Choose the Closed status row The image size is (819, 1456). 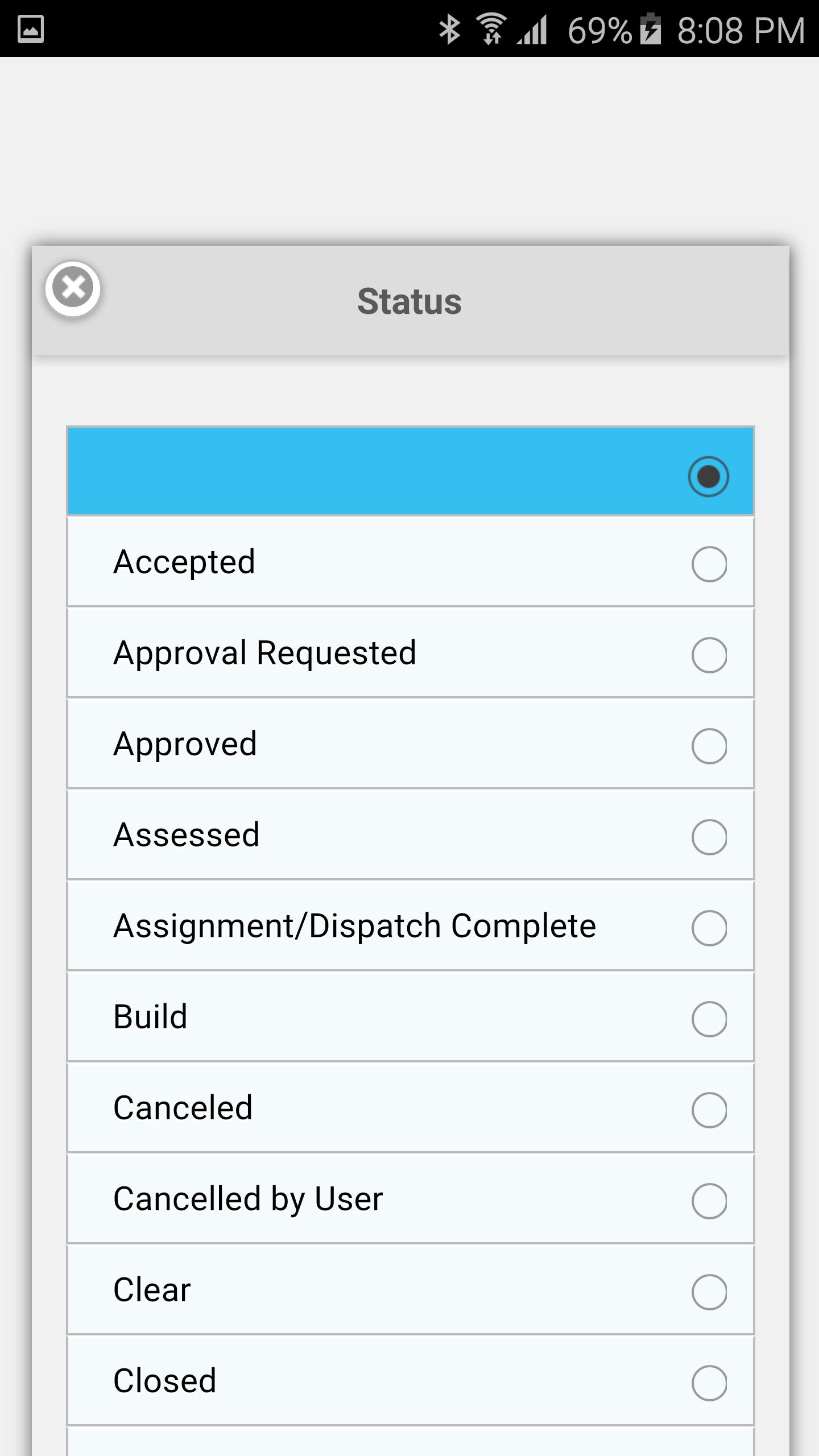pos(411,1381)
